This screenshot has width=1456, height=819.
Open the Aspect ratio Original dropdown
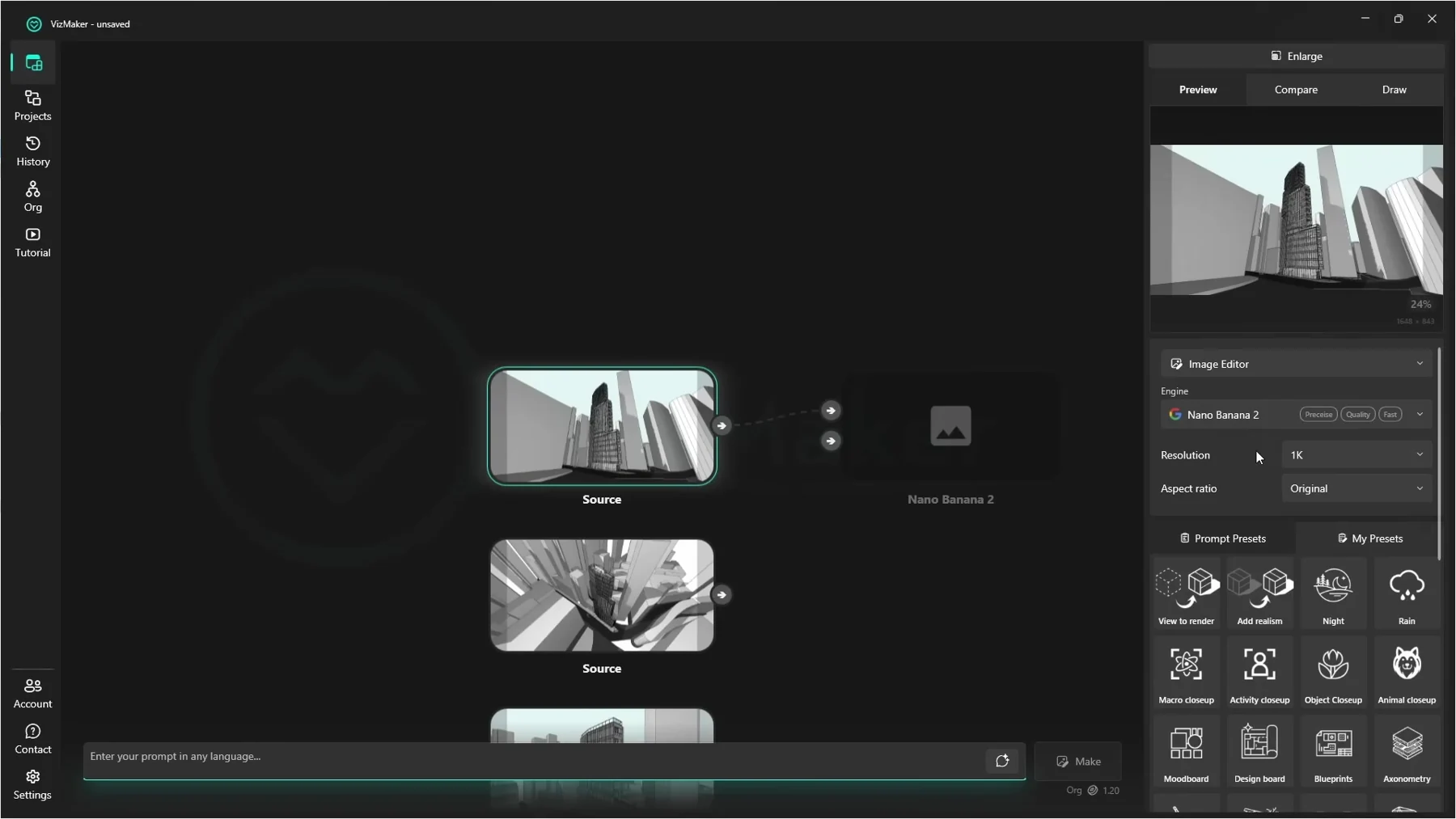[x=1357, y=488]
